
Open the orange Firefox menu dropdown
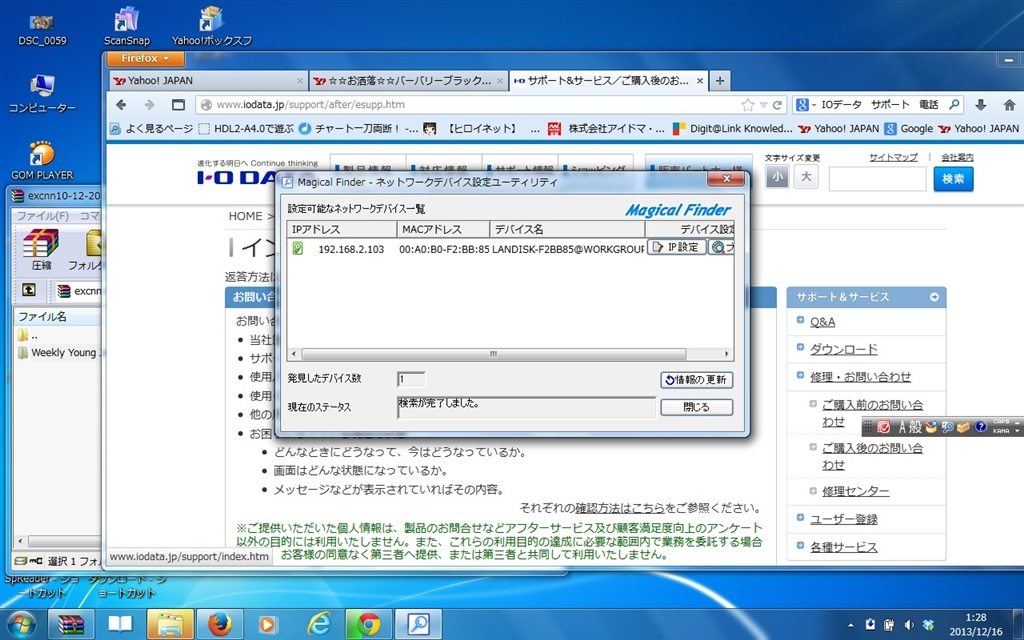(145, 58)
